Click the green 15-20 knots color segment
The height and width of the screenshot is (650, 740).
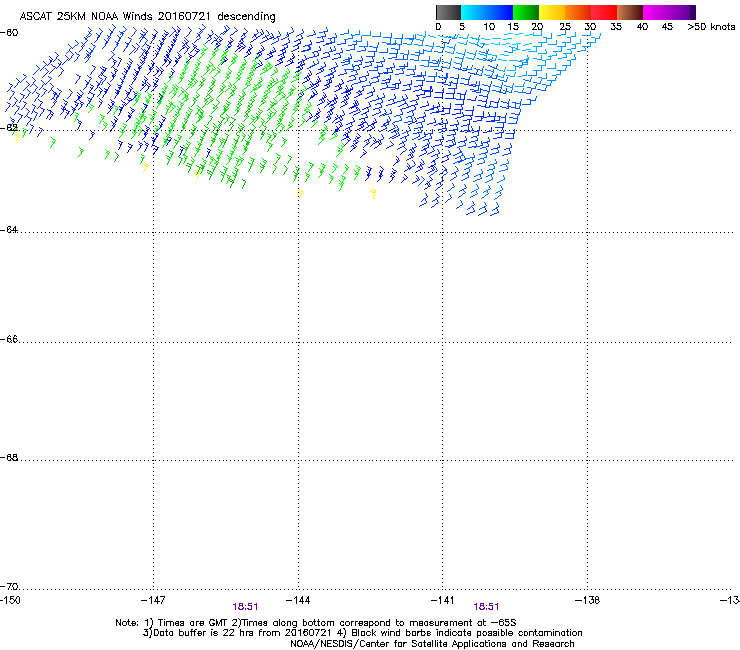(x=526, y=12)
